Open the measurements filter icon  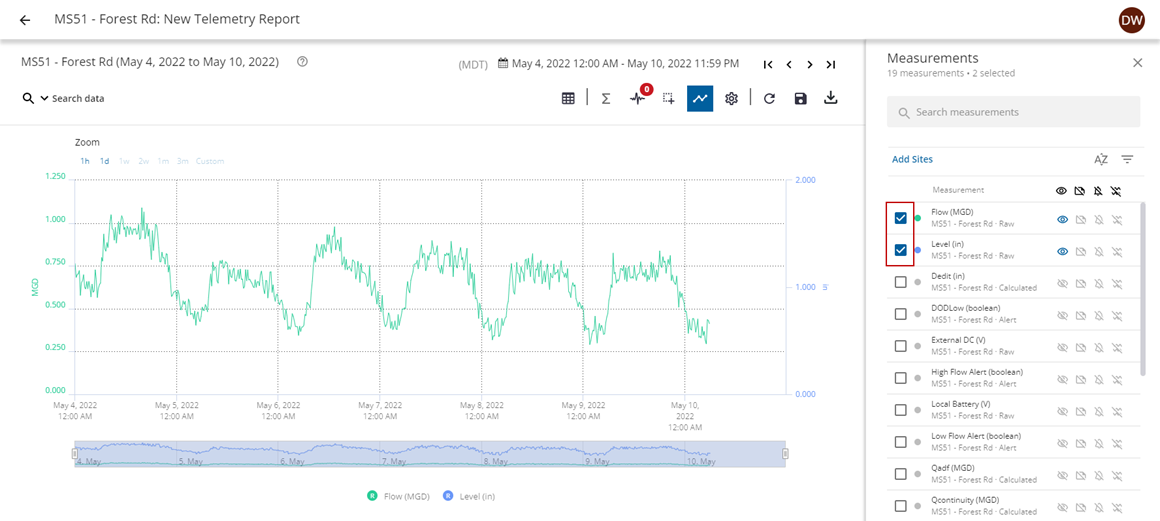1127,159
